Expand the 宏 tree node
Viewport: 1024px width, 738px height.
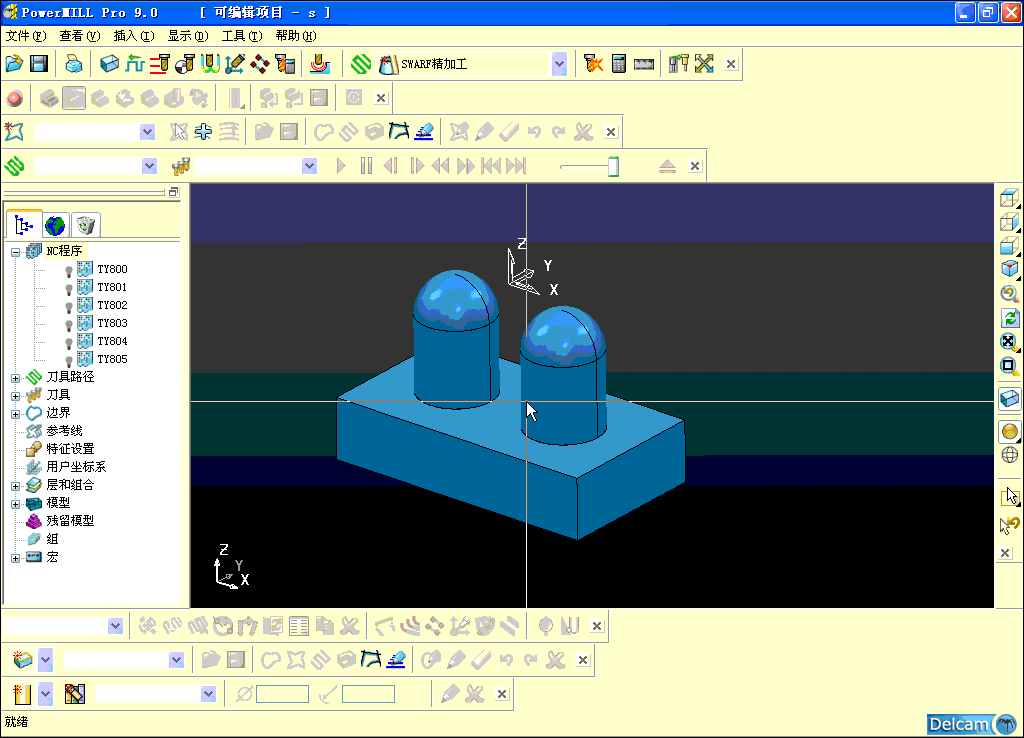pyautogui.click(x=16, y=558)
